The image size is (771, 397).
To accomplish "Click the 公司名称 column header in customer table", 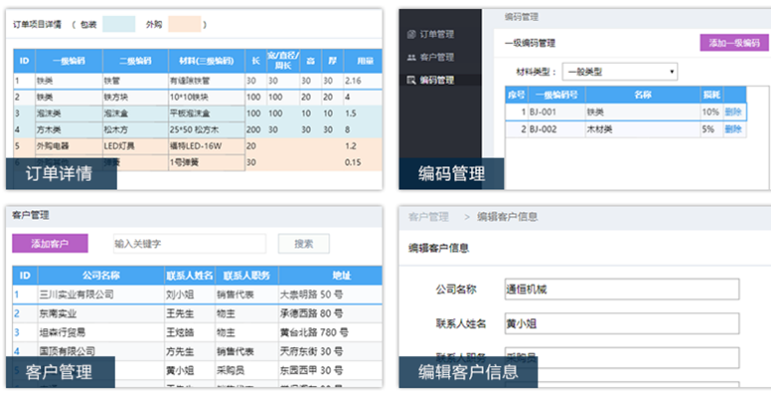I will (101, 275).
